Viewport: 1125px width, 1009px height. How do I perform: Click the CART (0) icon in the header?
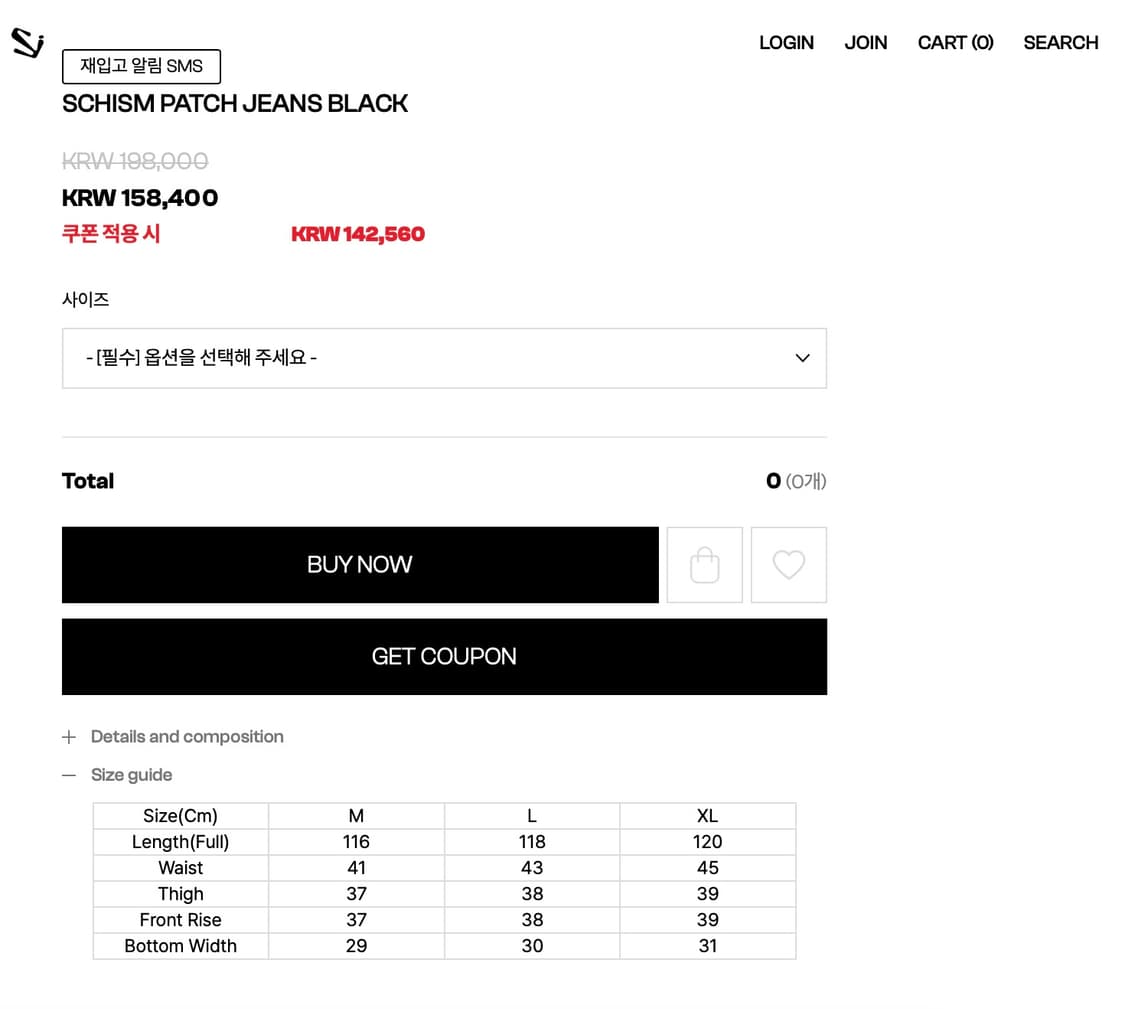[955, 43]
